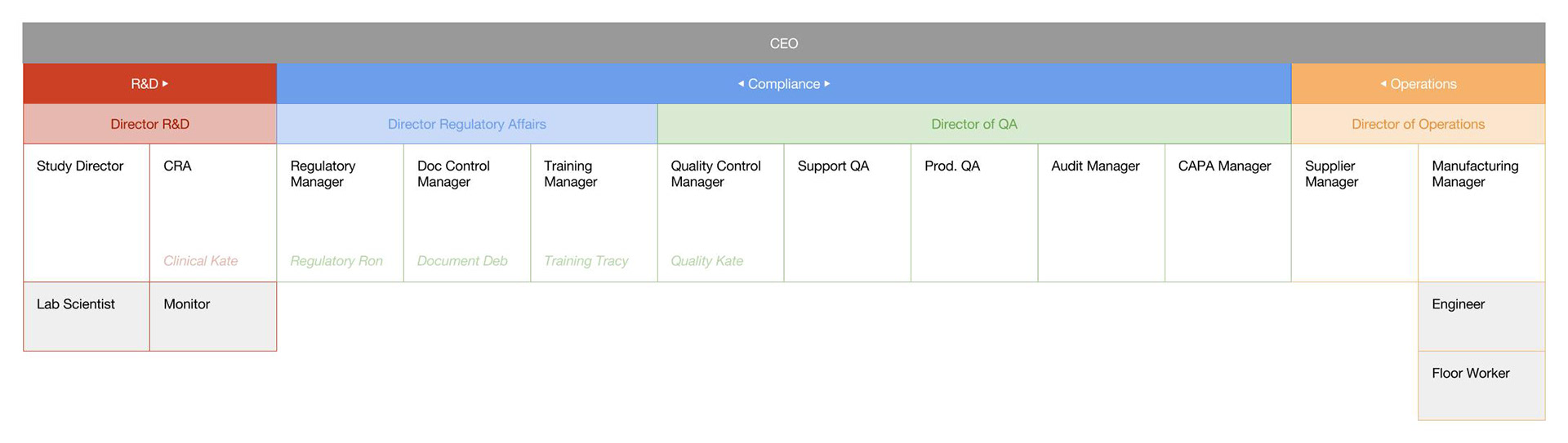1568x443 pixels.
Task: Click the right arrow beside Compliance
Action: [827, 83]
